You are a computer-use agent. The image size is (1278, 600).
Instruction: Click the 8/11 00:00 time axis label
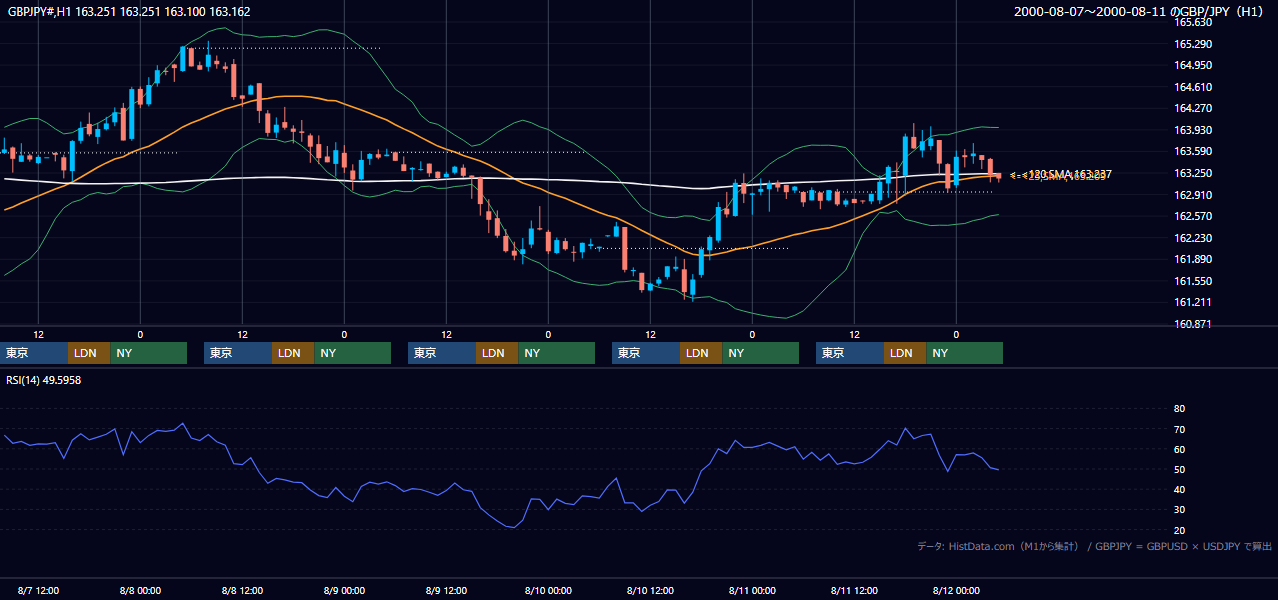752,590
